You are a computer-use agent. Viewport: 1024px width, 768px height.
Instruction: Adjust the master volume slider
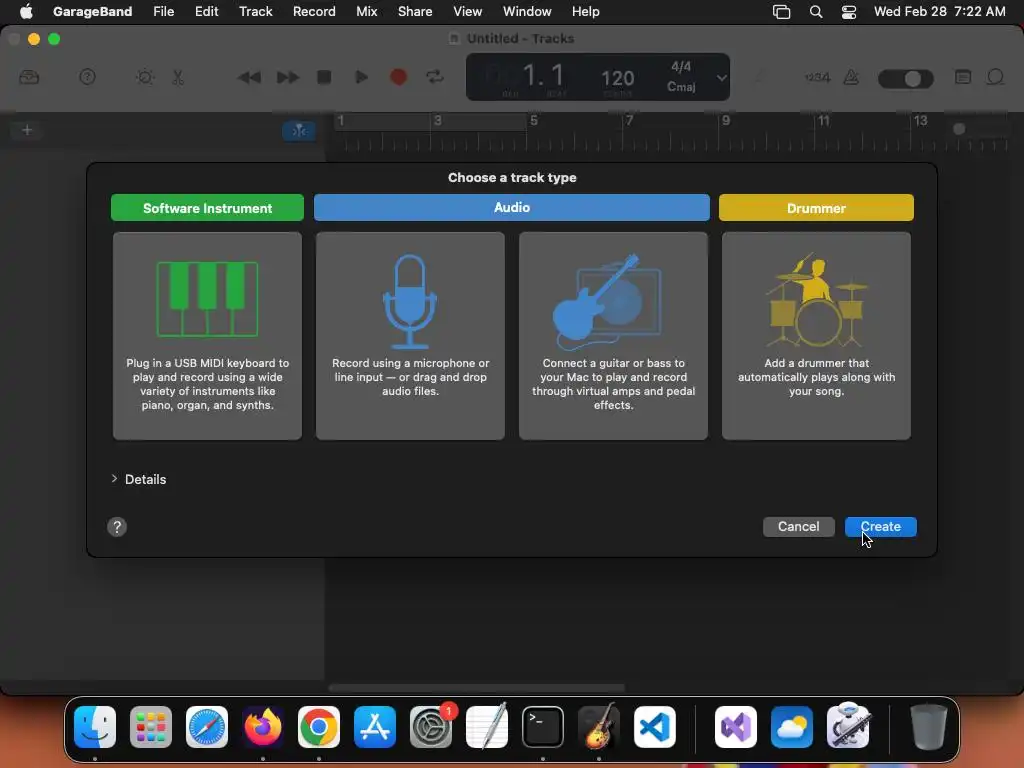(x=905, y=79)
